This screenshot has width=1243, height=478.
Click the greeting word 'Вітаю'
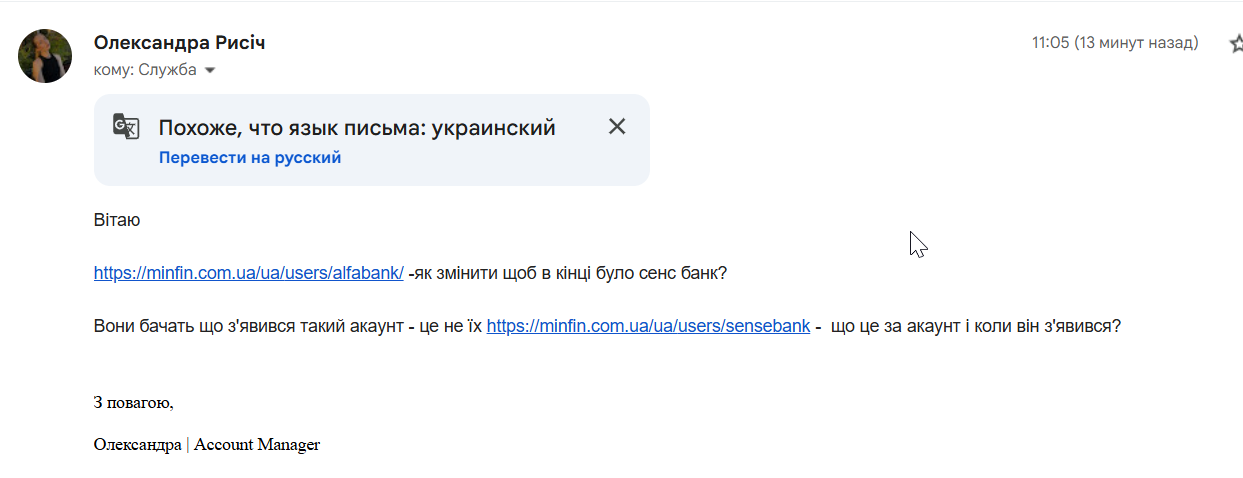coord(117,220)
